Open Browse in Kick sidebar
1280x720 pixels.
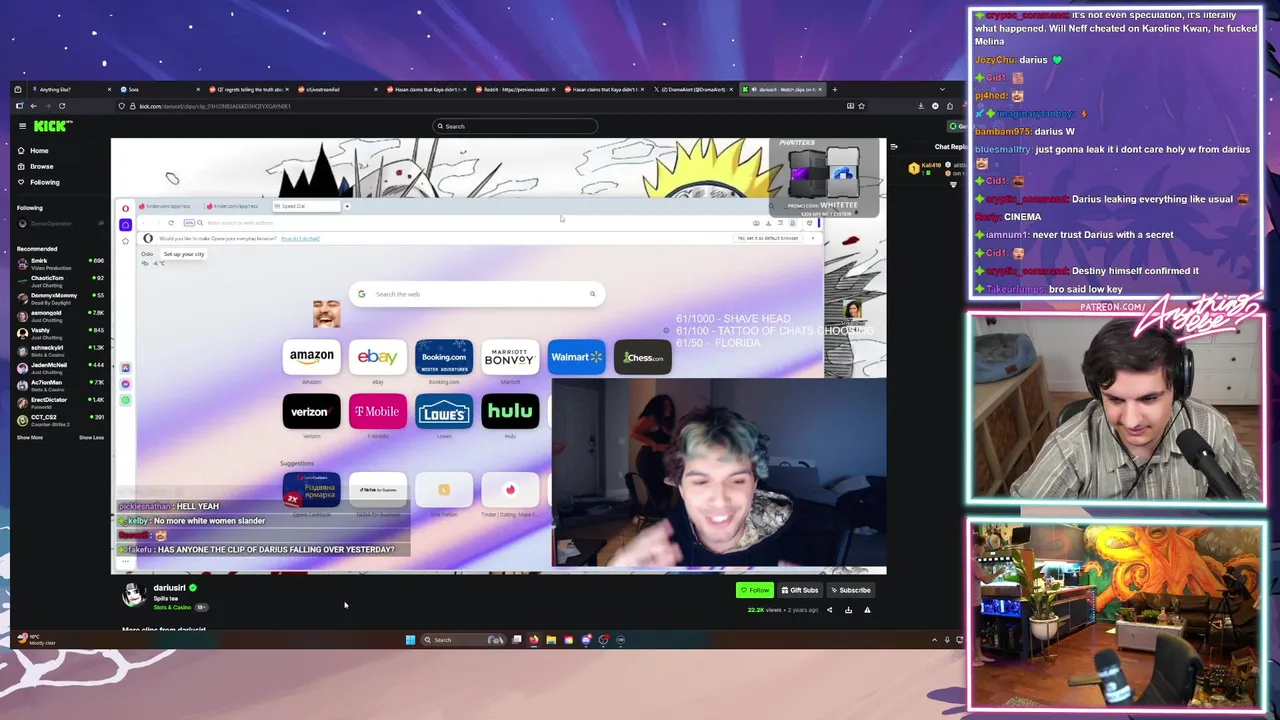pos(40,167)
